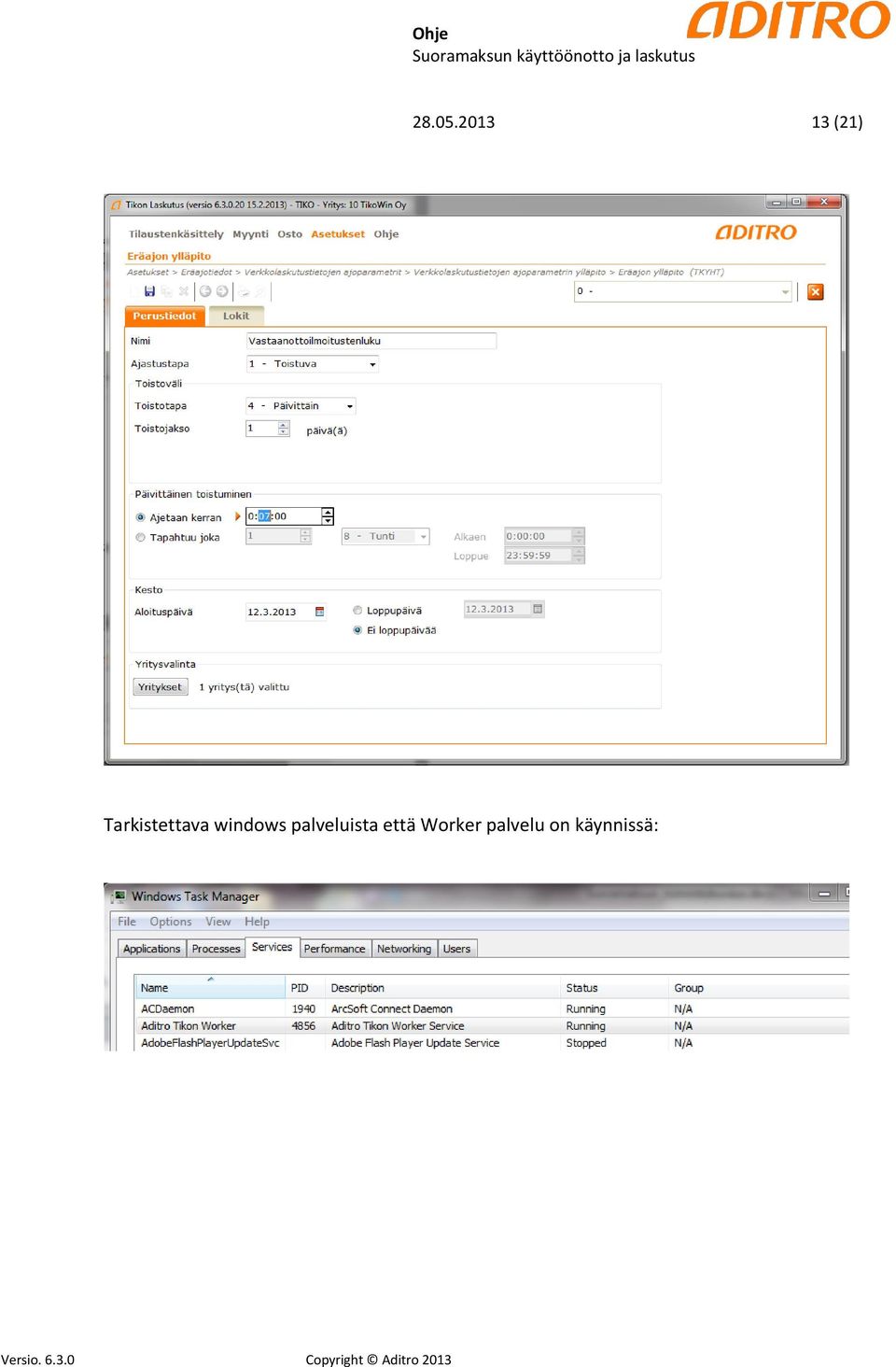Open the File menu in Task Manager

(127, 922)
